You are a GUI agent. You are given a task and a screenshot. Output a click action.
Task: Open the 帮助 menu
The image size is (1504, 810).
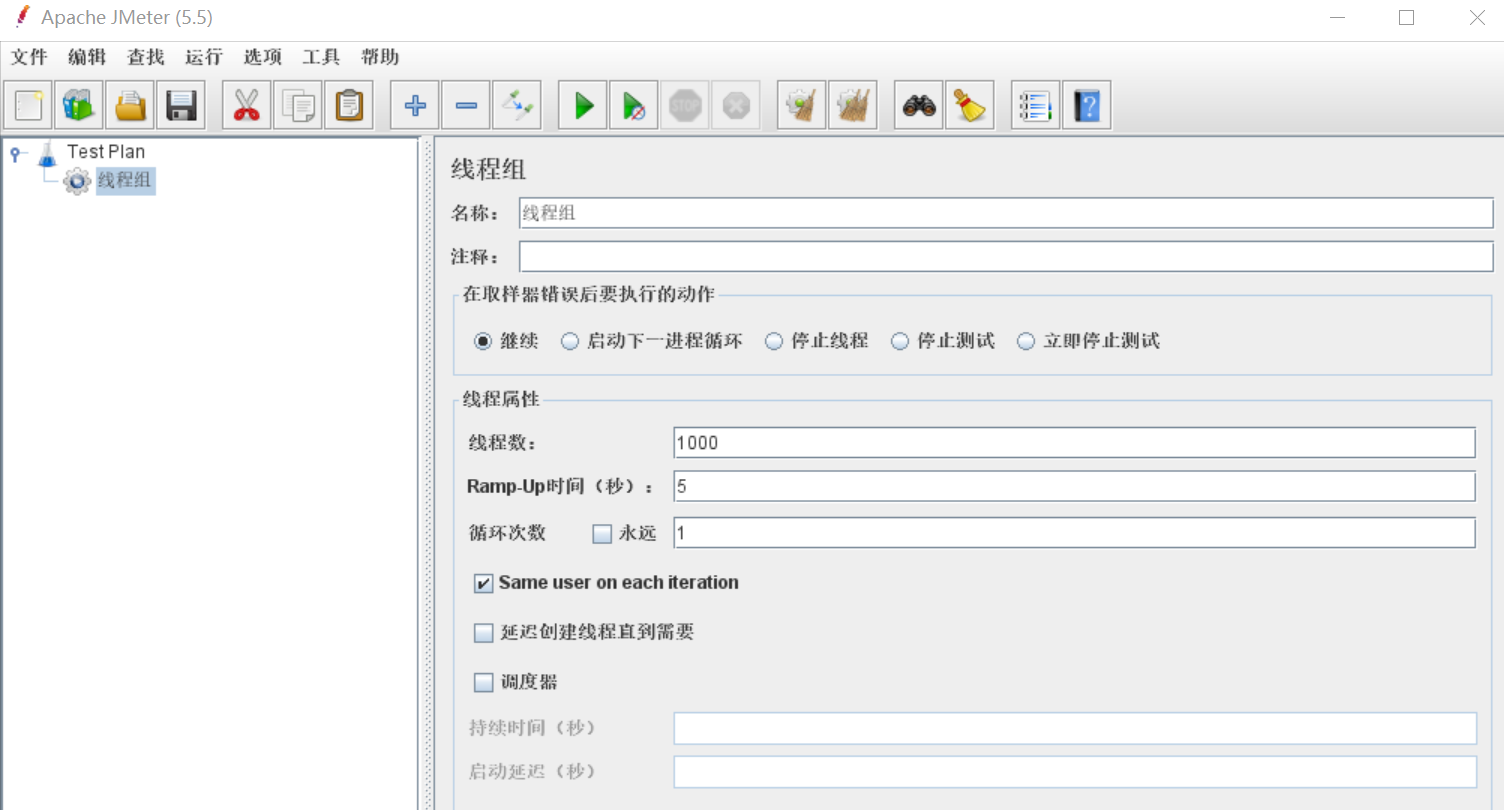[380, 57]
